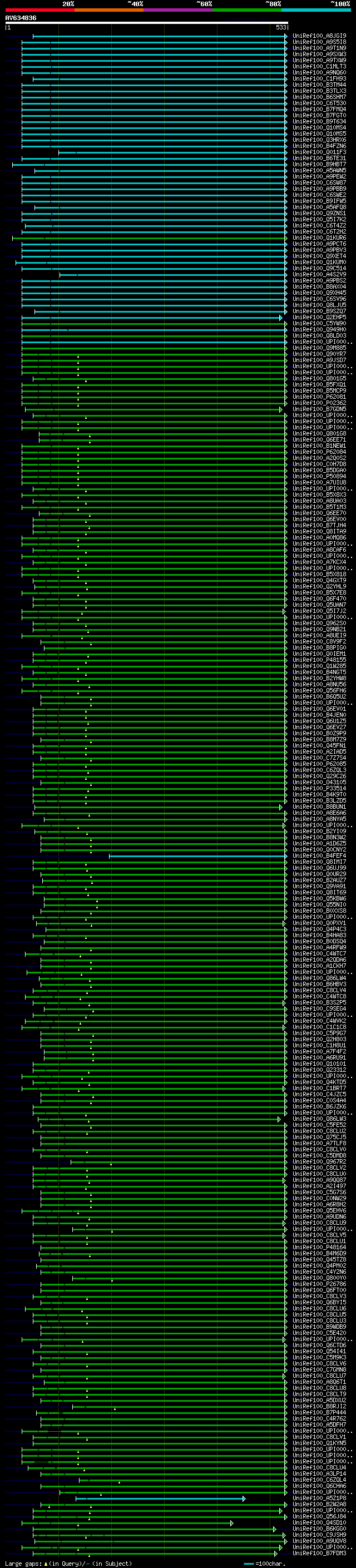Select the UniRef100_B6HBV3 label
The width and height of the screenshot is (356, 1568).
(x=319, y=985)
